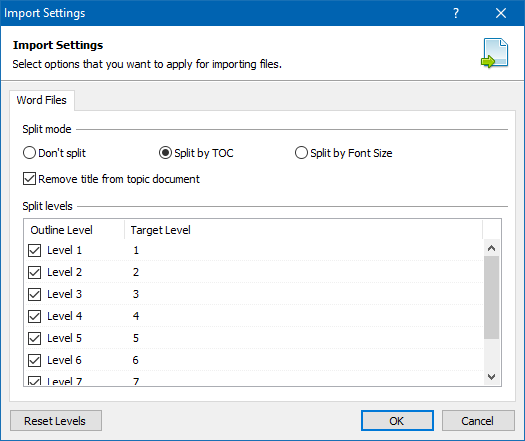Switch to the Word Files tab
Viewport: 525px width, 441px height.
[x=42, y=100]
